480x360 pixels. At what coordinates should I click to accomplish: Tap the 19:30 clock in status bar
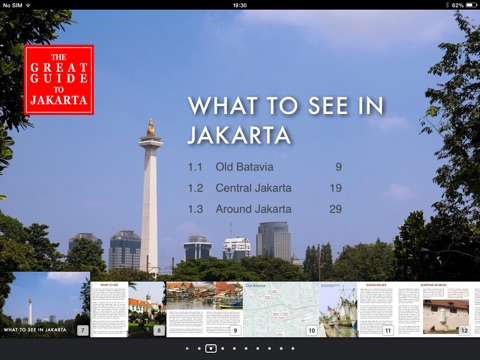[240, 5]
